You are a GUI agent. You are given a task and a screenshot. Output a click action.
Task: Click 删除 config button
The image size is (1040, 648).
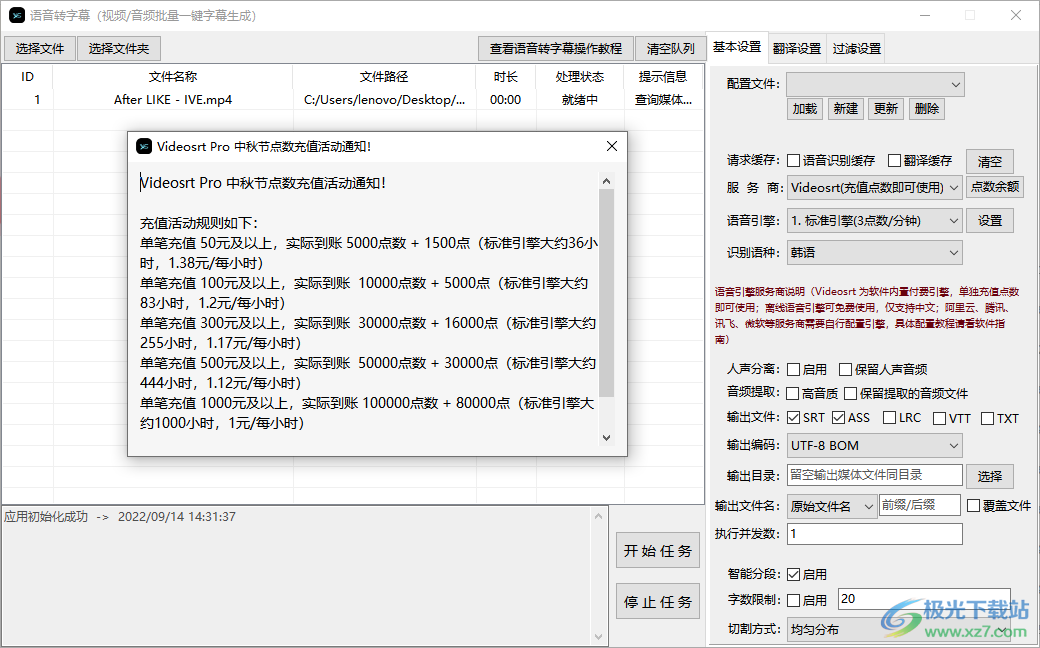tap(927, 109)
